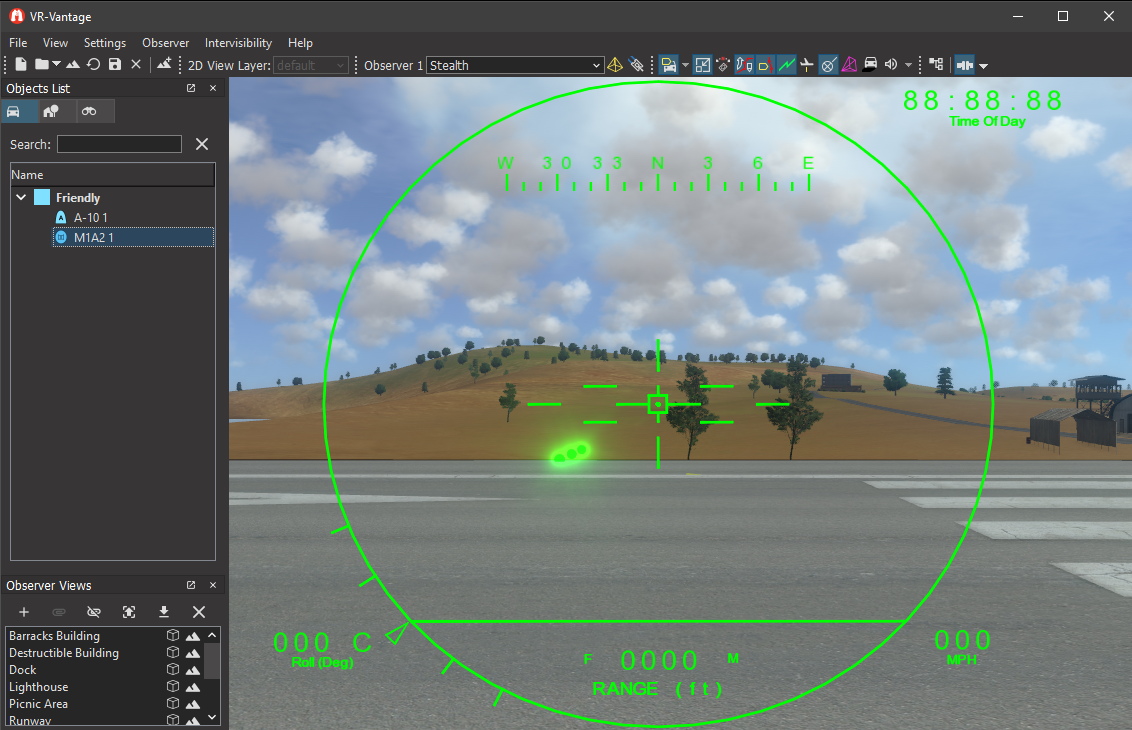Viewport: 1132px width, 730px height.
Task: Open dropdown arrow next to vehicle labels icon
Action: pos(685,66)
